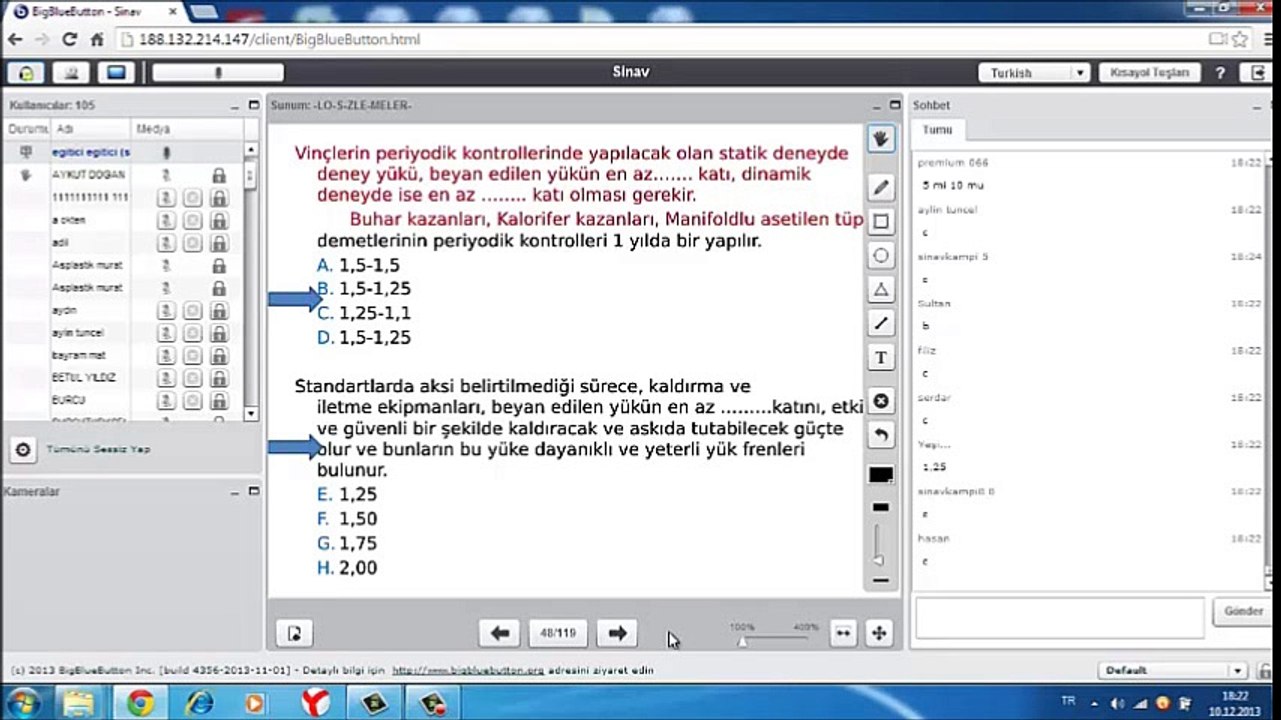Focus the chat message input box
Image resolution: width=1281 pixels, height=720 pixels.
click(1059, 618)
